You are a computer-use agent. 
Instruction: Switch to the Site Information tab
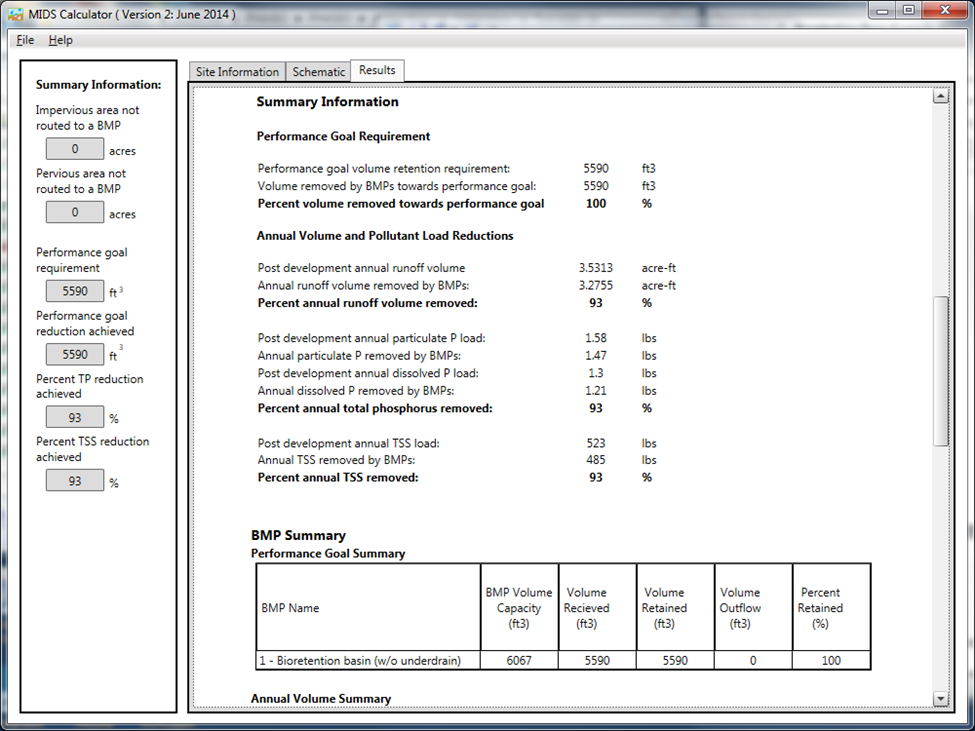(236, 72)
